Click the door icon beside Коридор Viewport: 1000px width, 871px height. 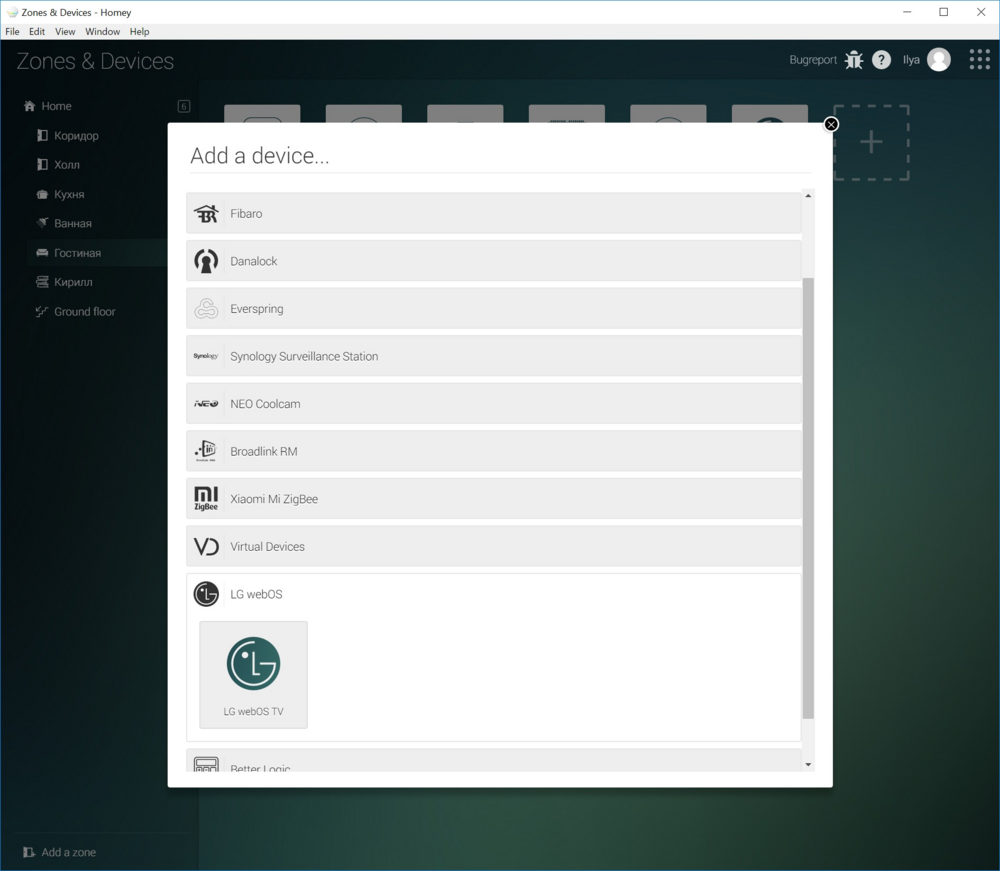pos(42,135)
